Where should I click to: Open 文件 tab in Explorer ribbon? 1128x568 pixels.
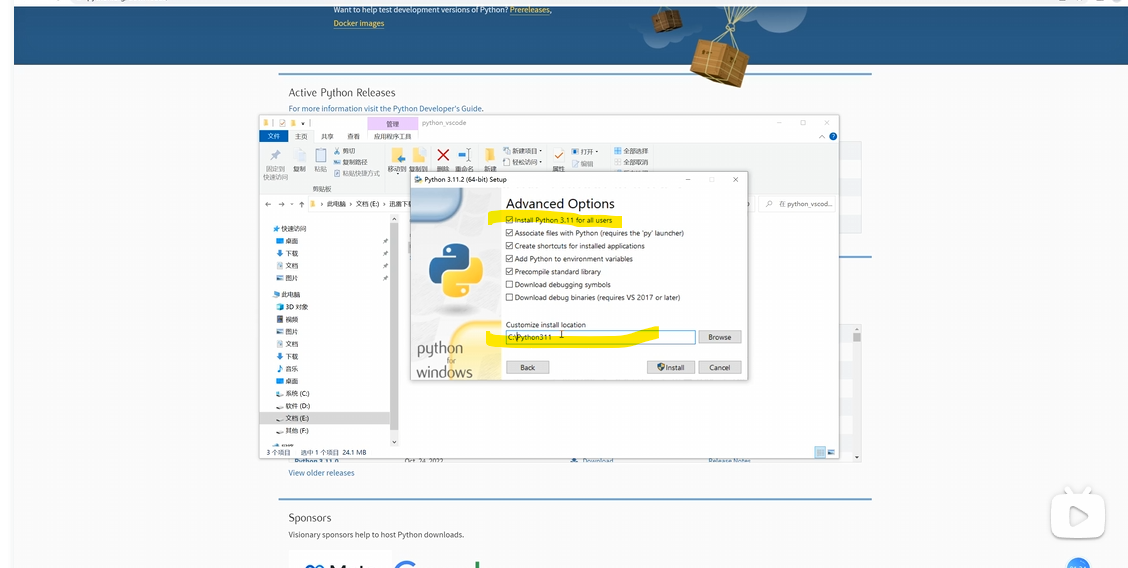pyautogui.click(x=274, y=136)
